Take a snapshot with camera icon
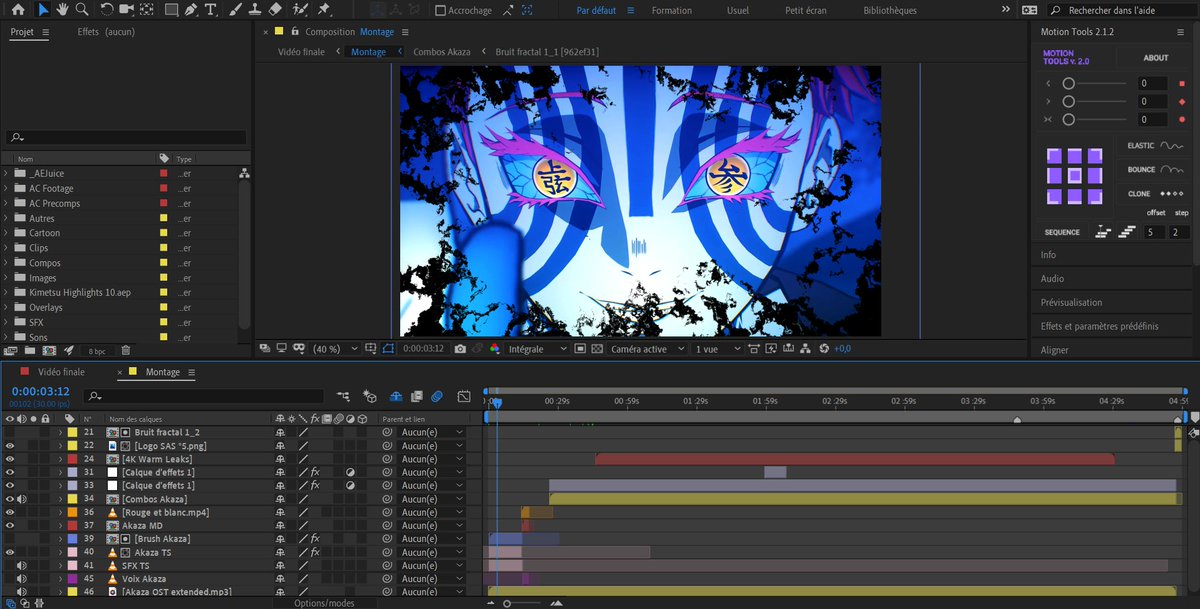This screenshot has width=1200, height=609. click(460, 349)
